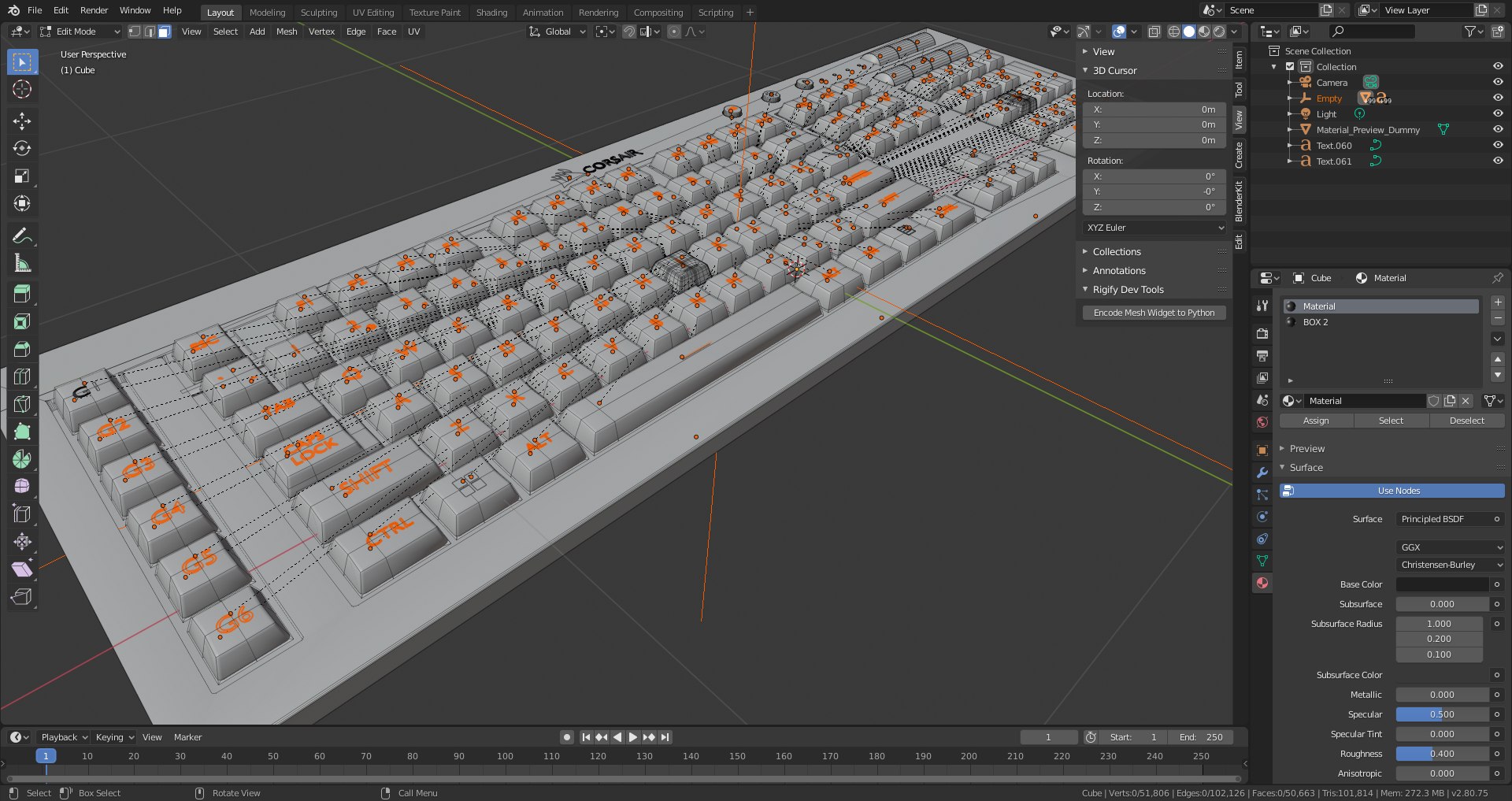Choose the Extrude Region tool
The width and height of the screenshot is (1512, 801).
tap(22, 294)
